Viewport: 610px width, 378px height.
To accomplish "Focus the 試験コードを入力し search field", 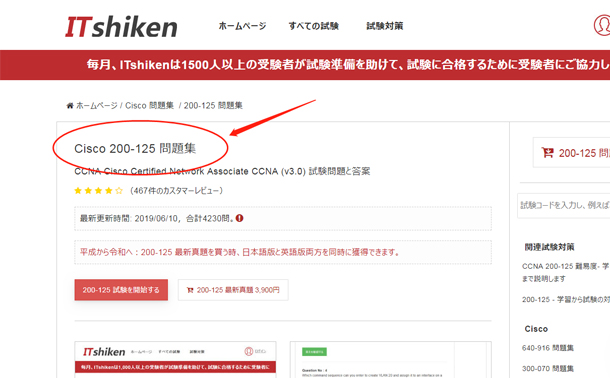I will tap(564, 205).
